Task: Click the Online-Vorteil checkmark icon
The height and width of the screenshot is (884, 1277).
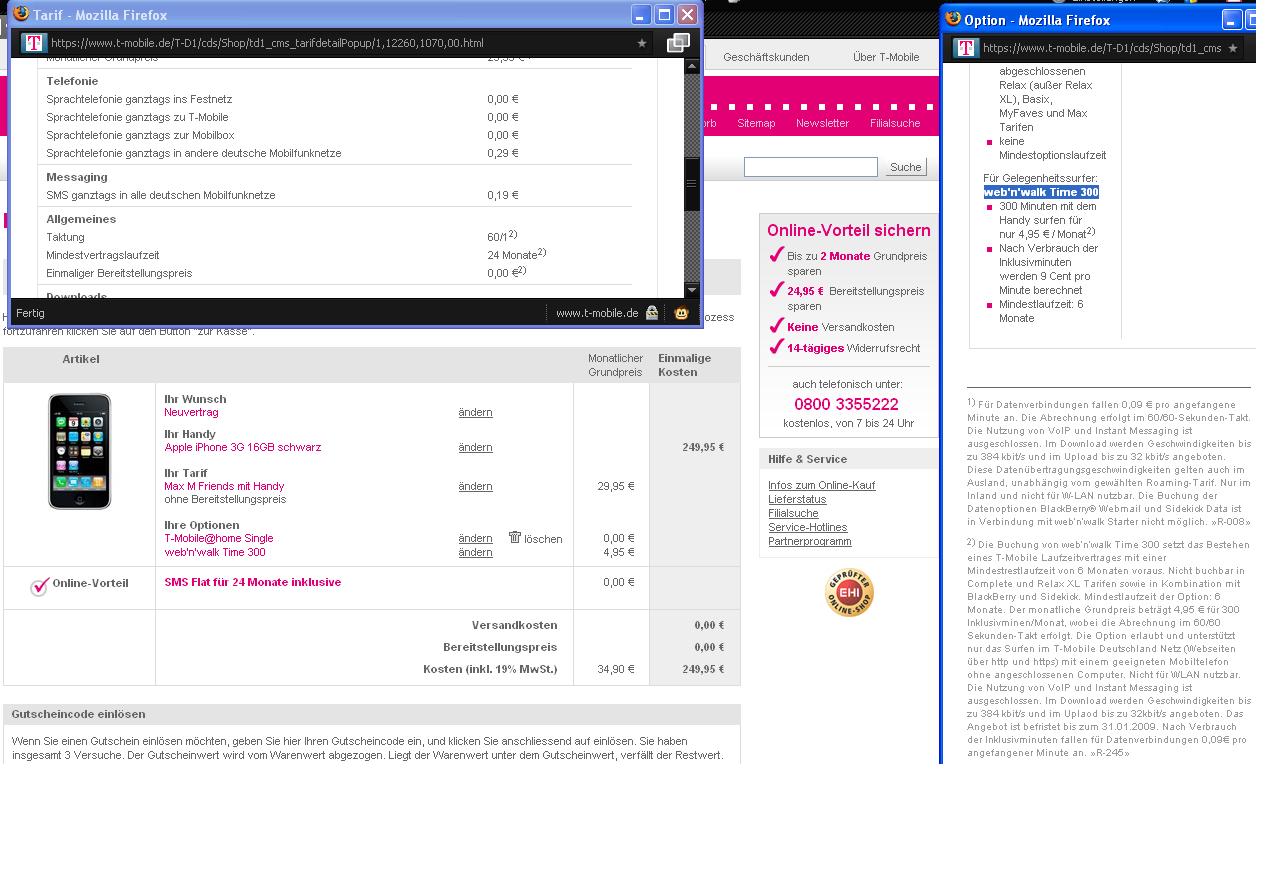Action: click(39, 586)
